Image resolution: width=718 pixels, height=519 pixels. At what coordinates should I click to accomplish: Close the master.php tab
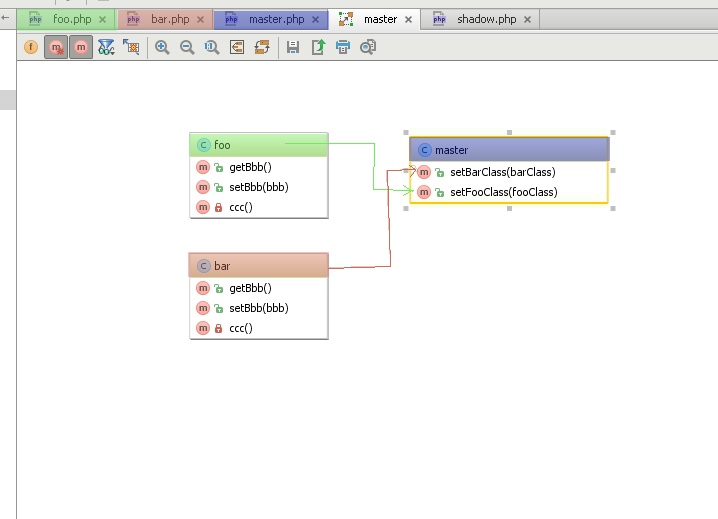(x=315, y=19)
